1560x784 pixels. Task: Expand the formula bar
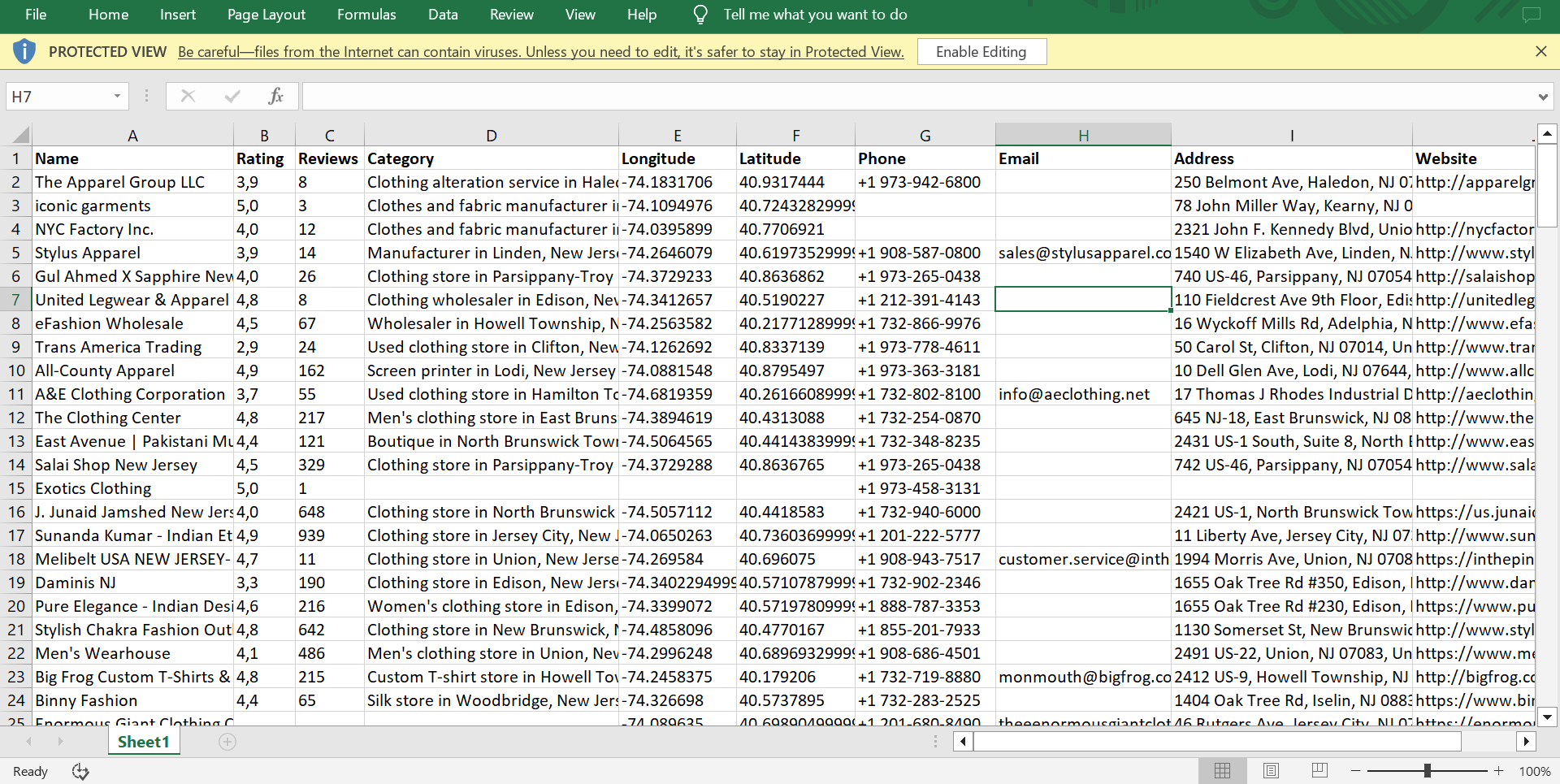pos(1542,97)
